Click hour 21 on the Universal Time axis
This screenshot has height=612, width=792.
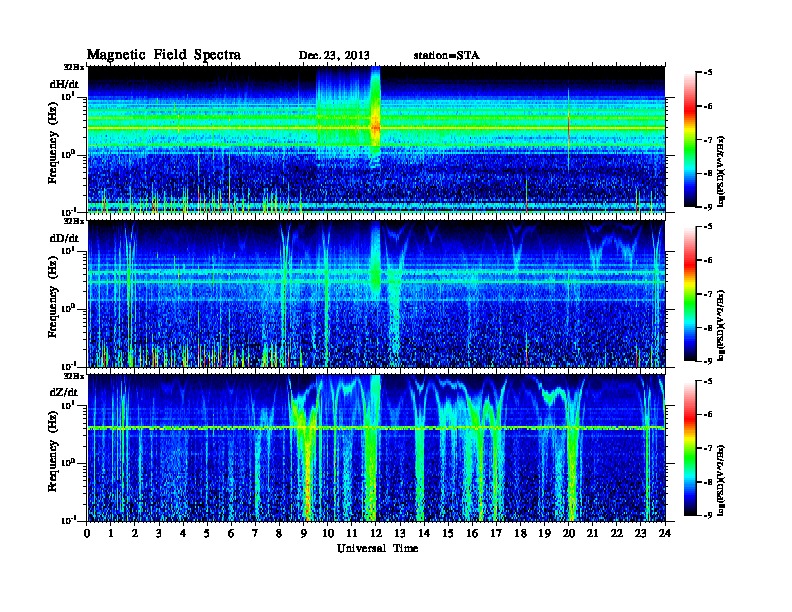point(593,533)
